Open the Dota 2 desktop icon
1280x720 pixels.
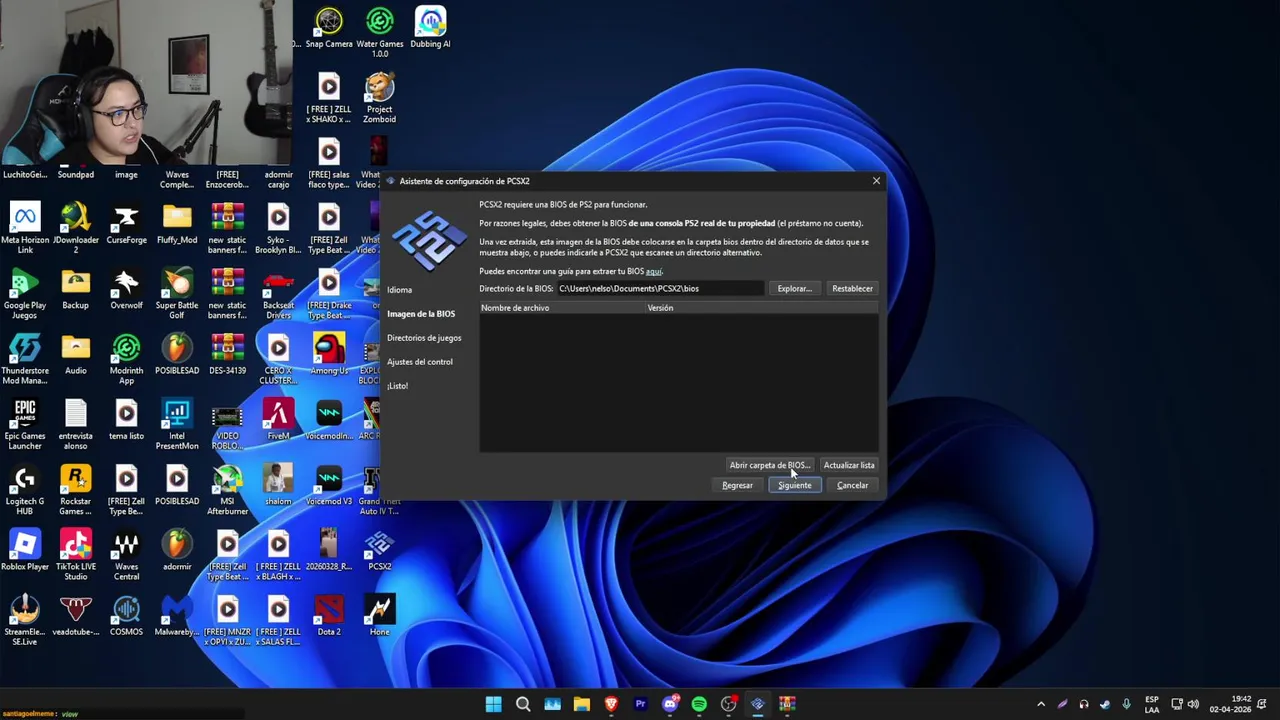tap(329, 616)
